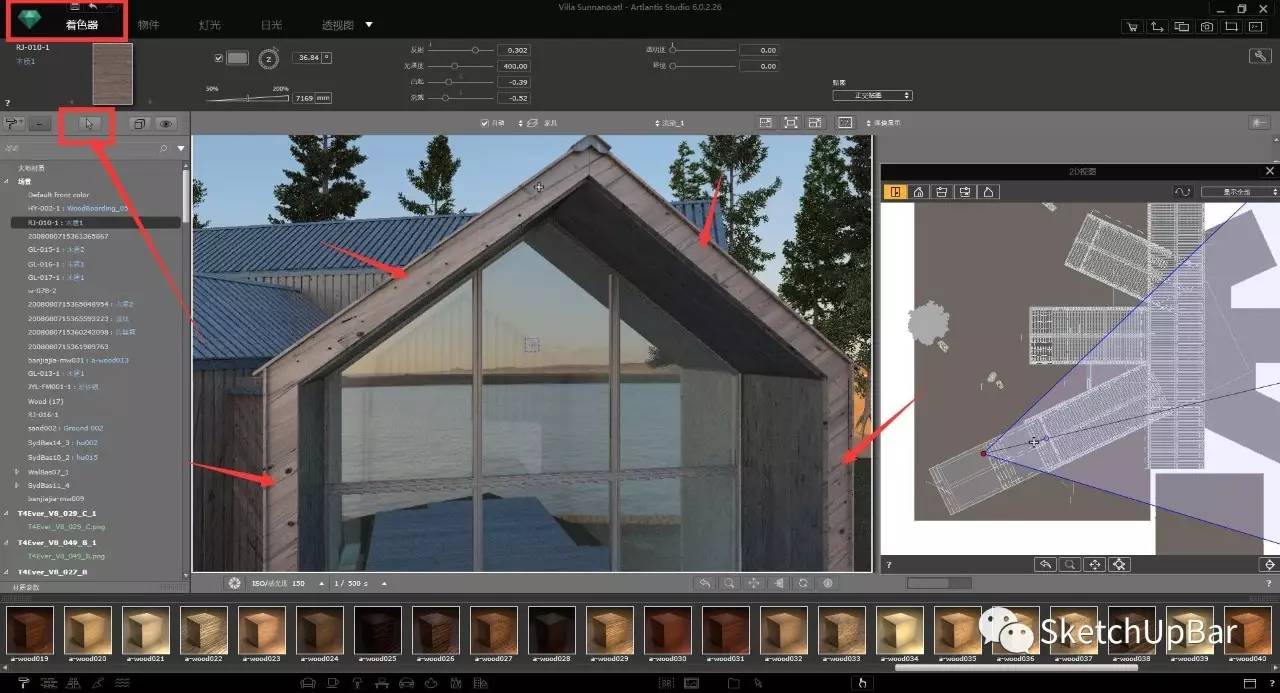1280x693 pixels.
Task: Open the 浏览_1 view selector dropdown
Action: pyautogui.click(x=668, y=122)
